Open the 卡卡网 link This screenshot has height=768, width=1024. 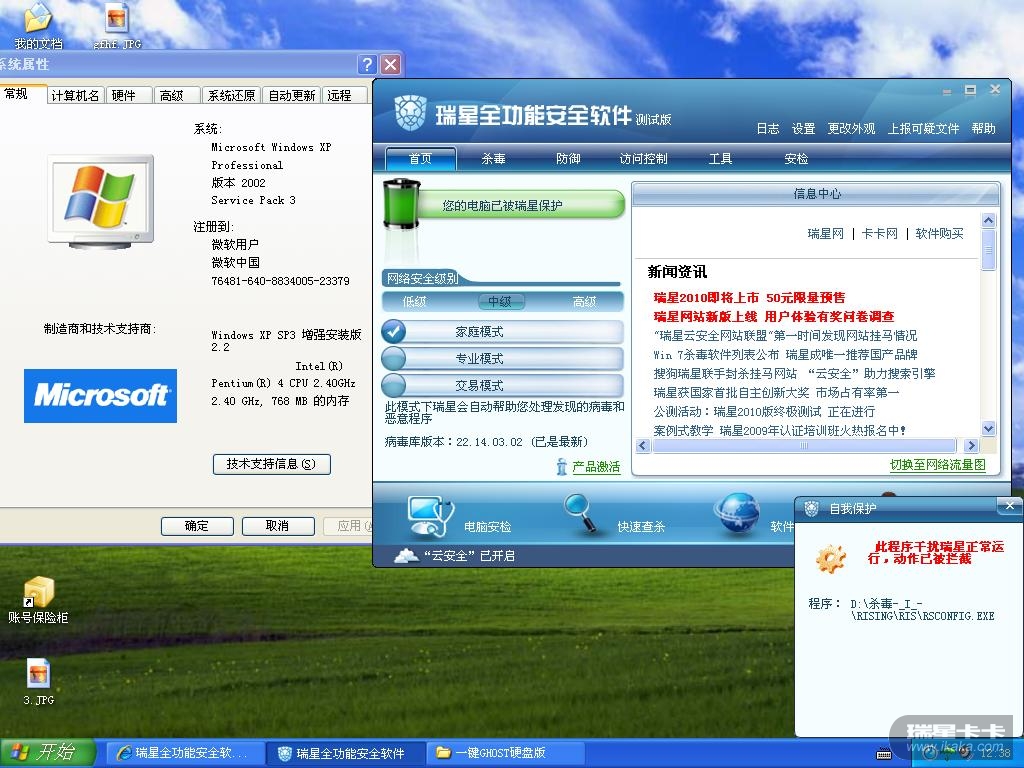880,233
